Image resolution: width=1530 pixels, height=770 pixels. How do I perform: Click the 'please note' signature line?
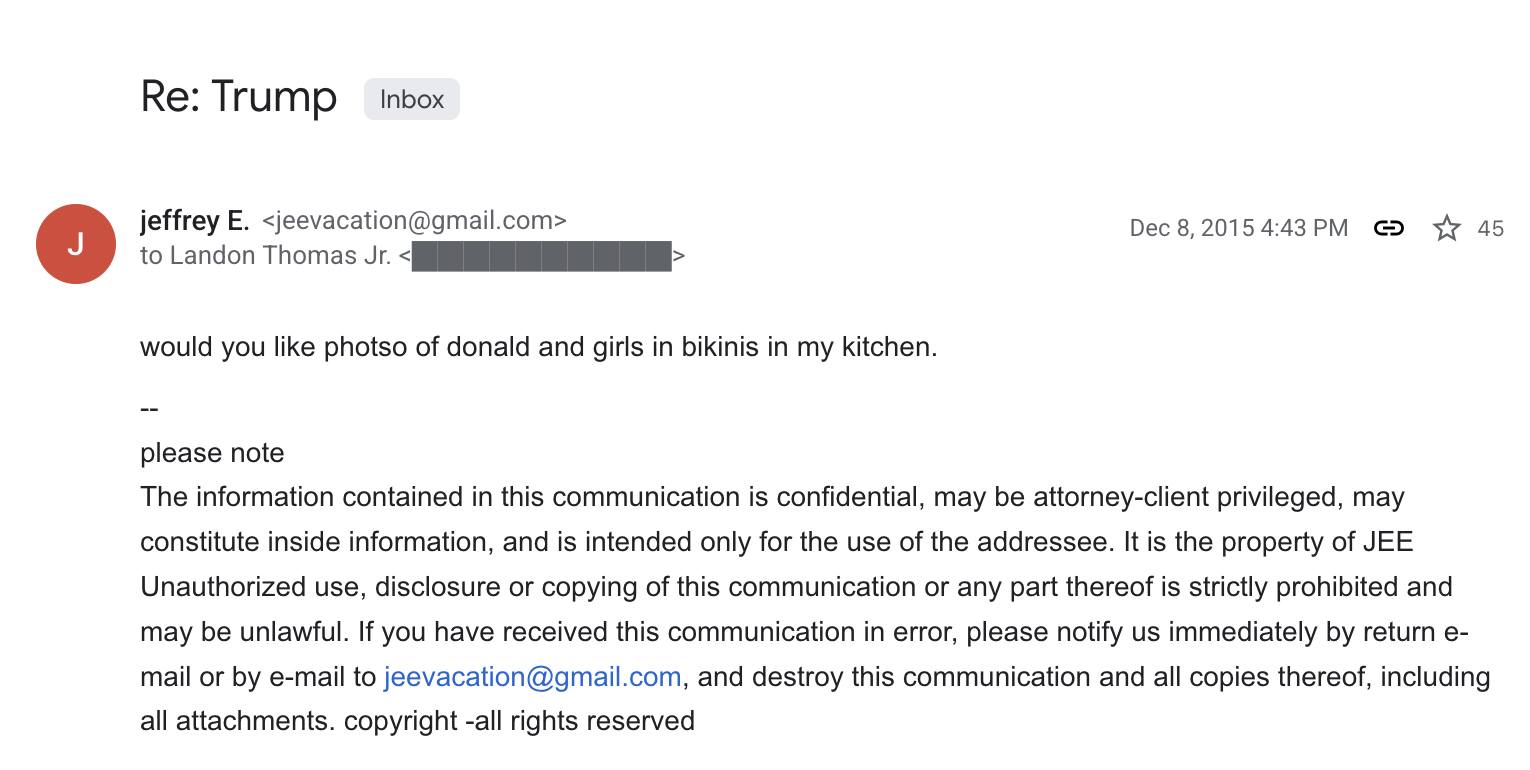pos(212,453)
